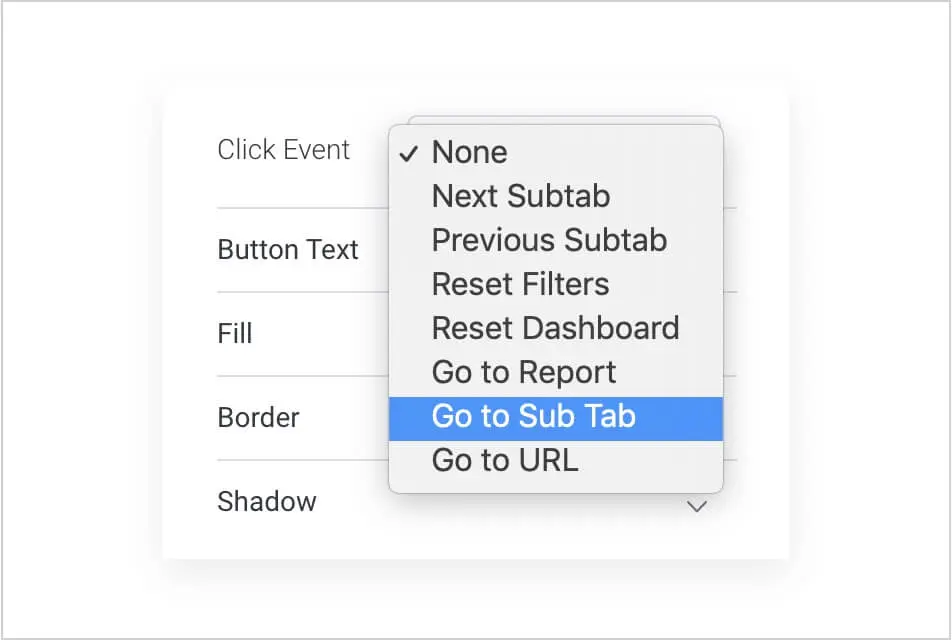Screen dimensions: 952x640
Task: Select None in the Click Event menu
Action: click(469, 153)
